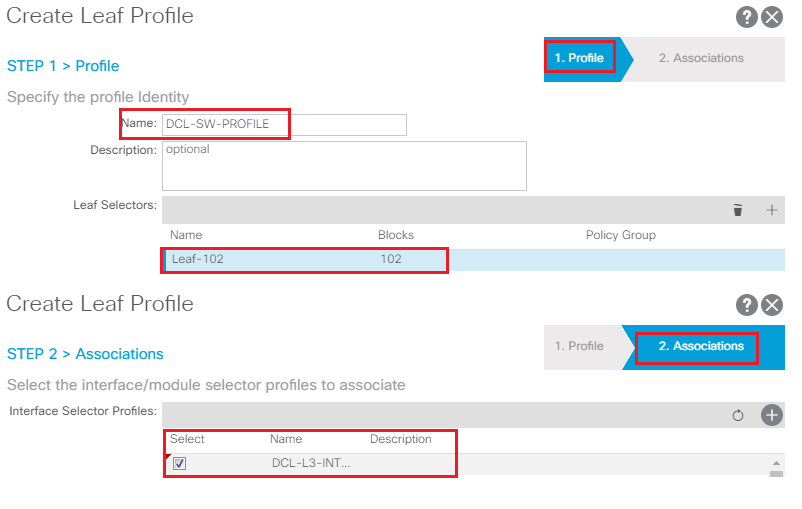
Task: Select the 1. Profile step tab in top wizard
Action: click(580, 58)
